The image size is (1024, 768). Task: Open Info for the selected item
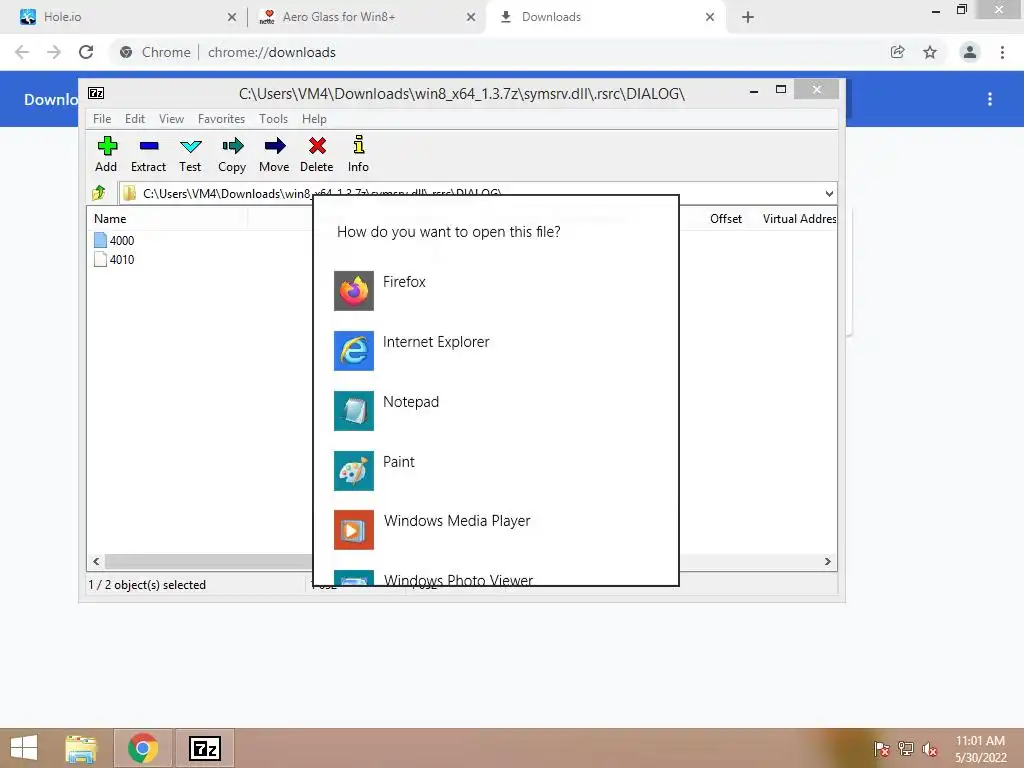tap(358, 154)
